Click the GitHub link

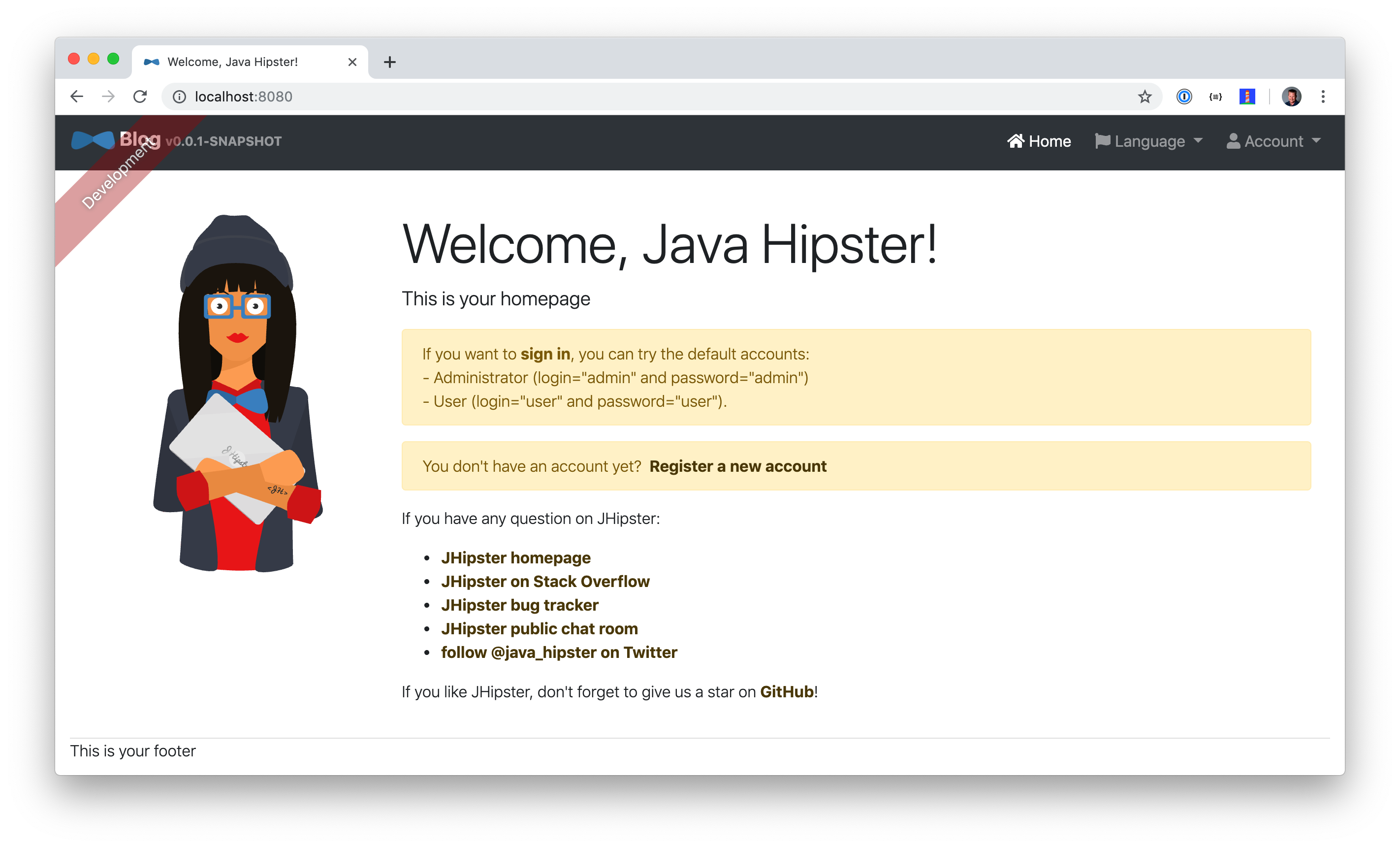787,692
